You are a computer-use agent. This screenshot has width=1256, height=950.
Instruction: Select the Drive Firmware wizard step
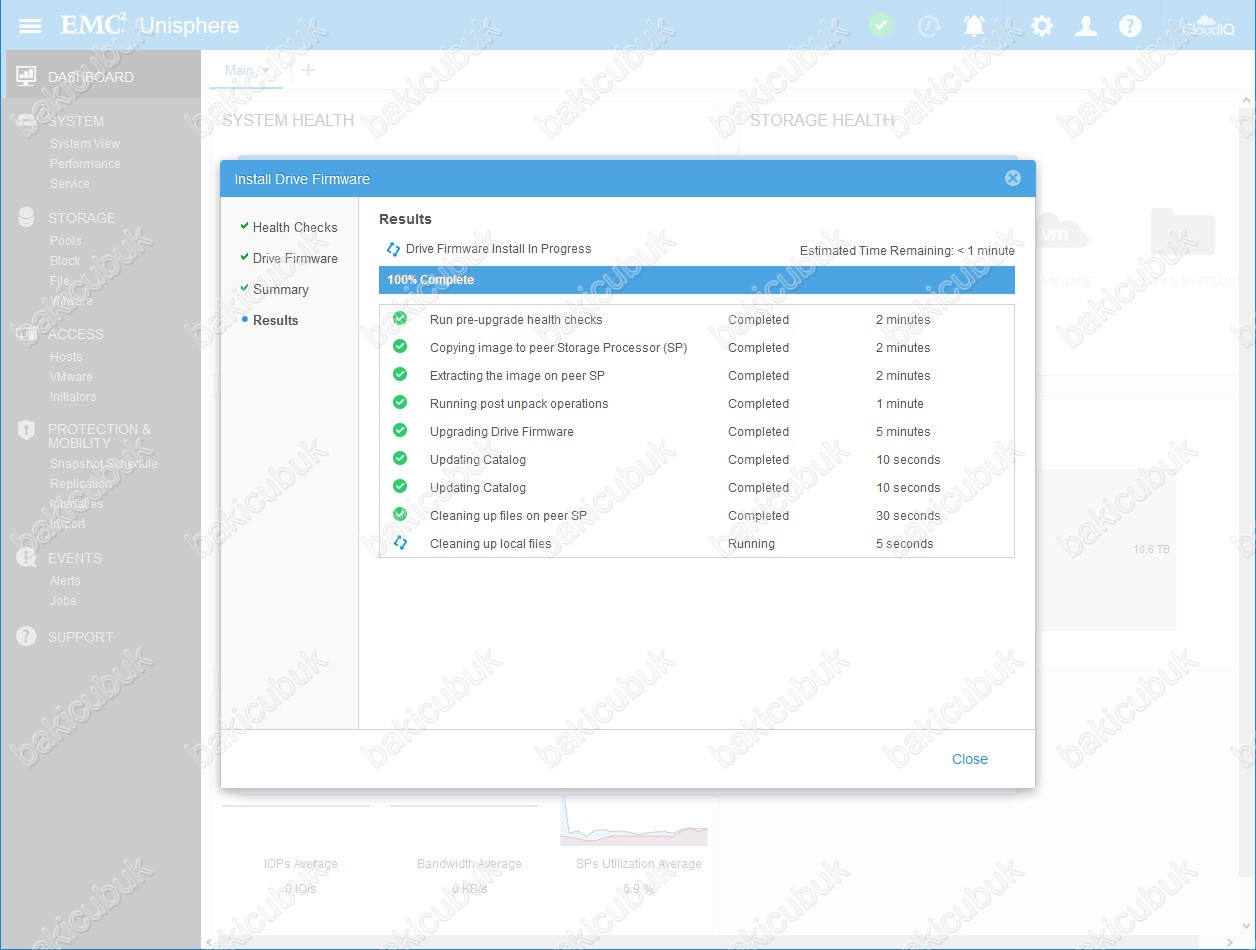[294, 258]
